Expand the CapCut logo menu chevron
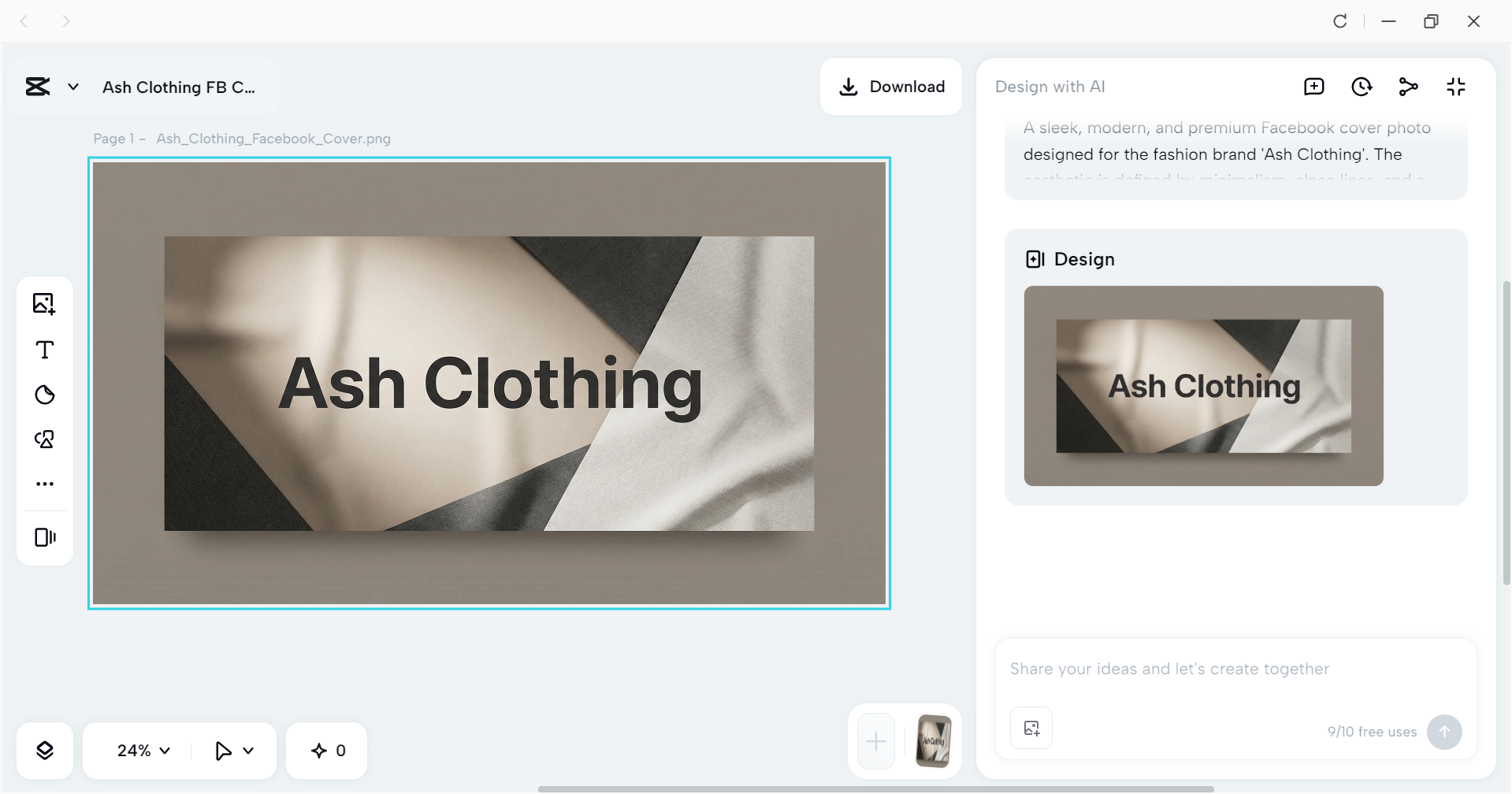The image size is (1512, 794). (73, 87)
